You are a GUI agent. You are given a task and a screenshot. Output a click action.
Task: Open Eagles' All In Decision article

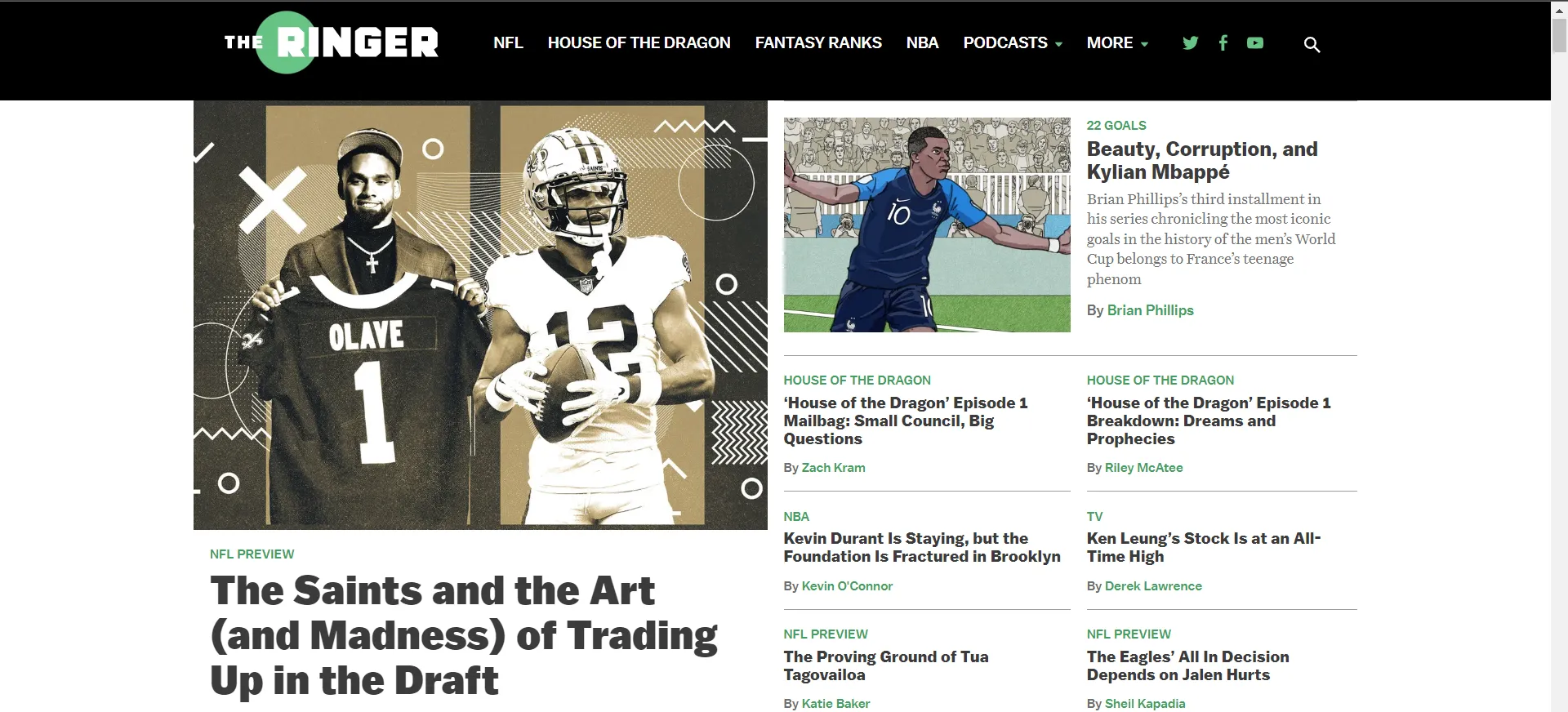coord(1188,665)
